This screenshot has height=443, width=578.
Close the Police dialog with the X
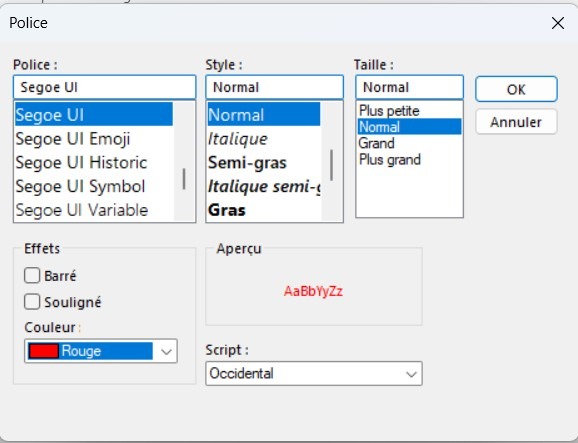point(558,23)
